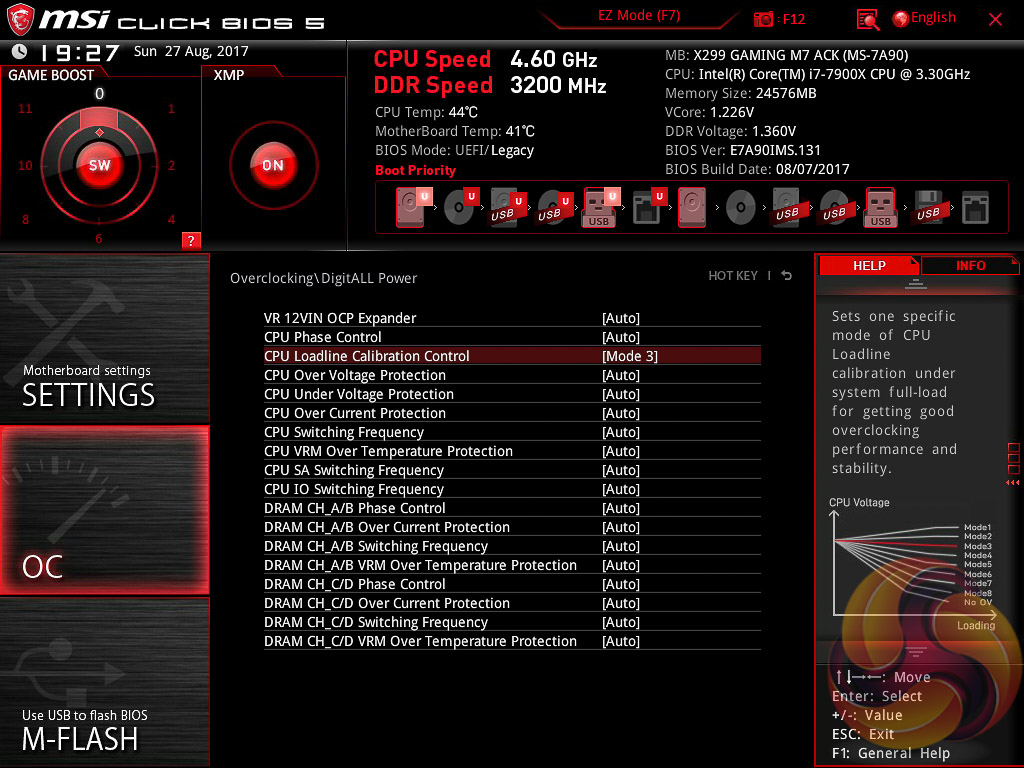Click the red side-panel arrows on right edge

1012,483
